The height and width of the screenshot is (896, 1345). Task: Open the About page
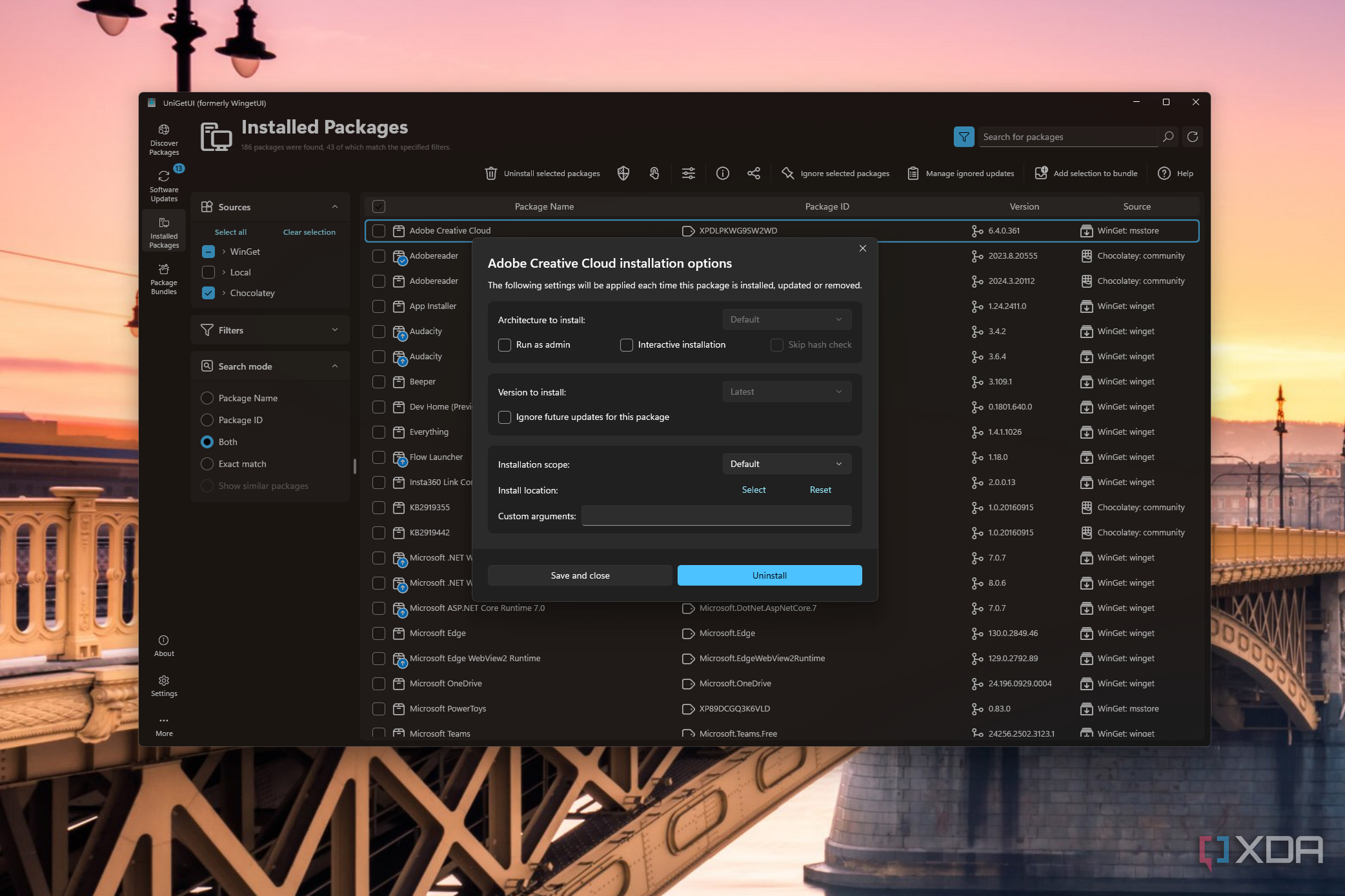pyautogui.click(x=164, y=646)
